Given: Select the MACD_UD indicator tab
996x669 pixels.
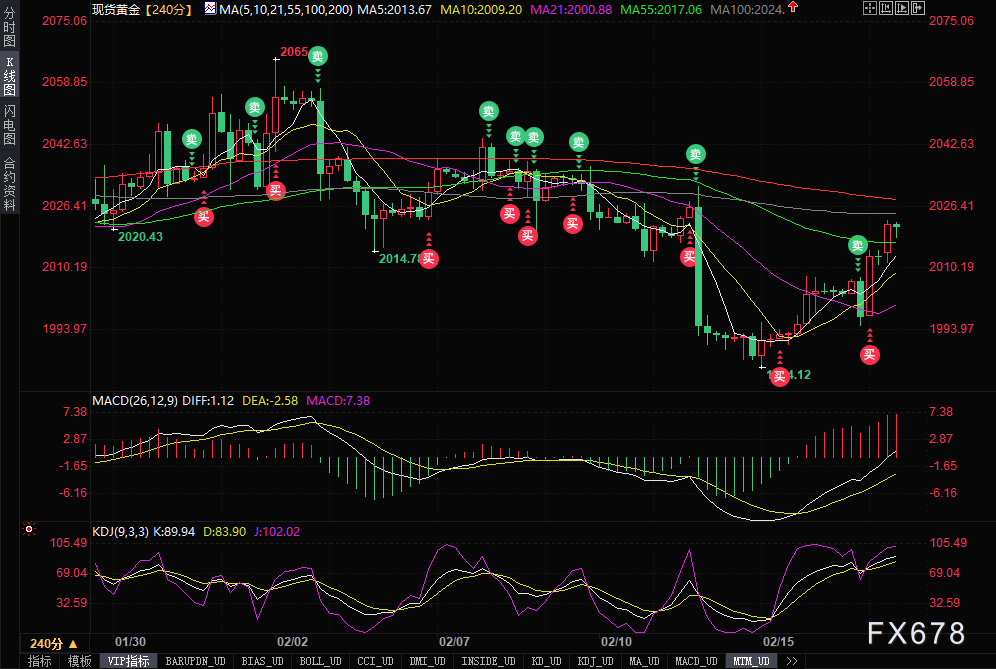Looking at the screenshot, I should click(x=696, y=661).
